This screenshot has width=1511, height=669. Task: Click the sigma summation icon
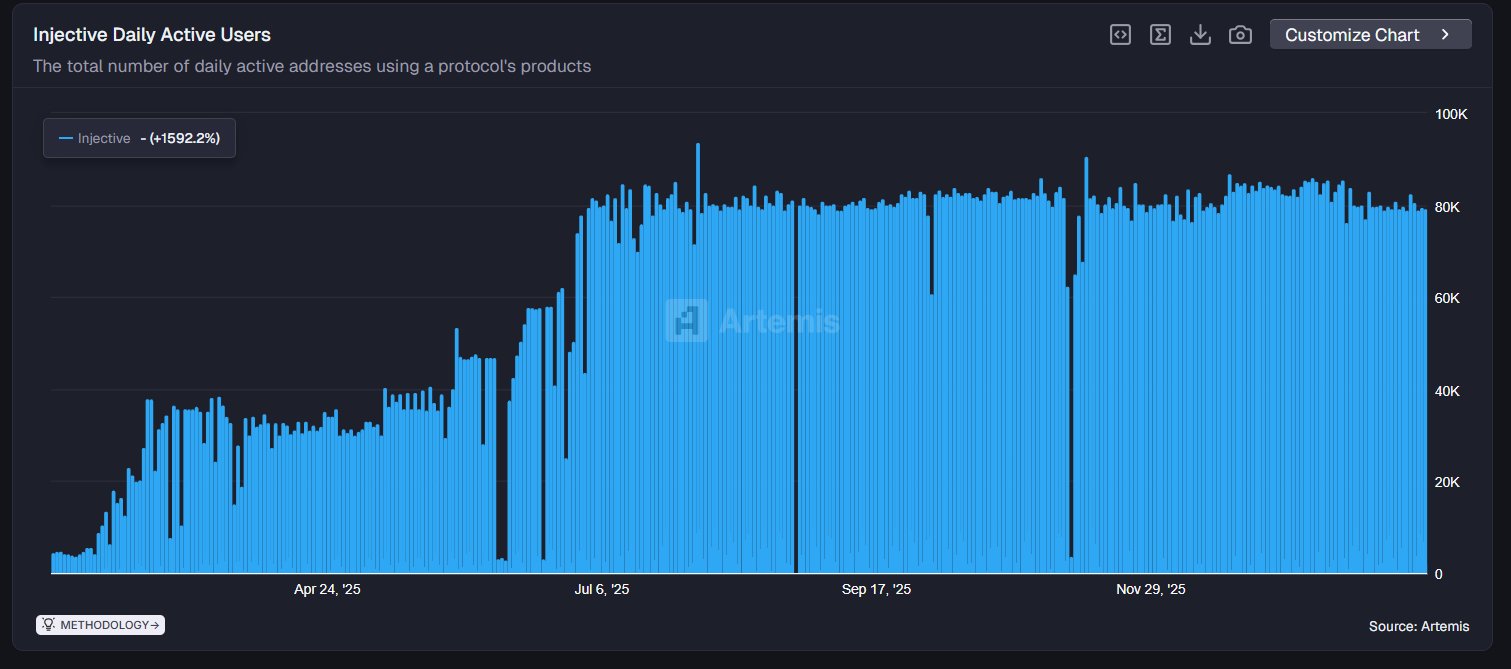point(1160,35)
